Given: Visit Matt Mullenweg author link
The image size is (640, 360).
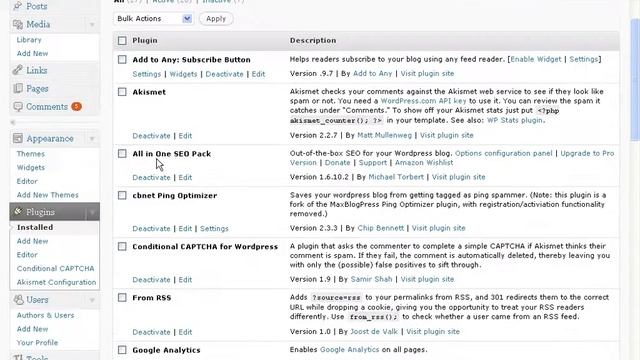Looking at the screenshot, I should (x=384, y=135).
